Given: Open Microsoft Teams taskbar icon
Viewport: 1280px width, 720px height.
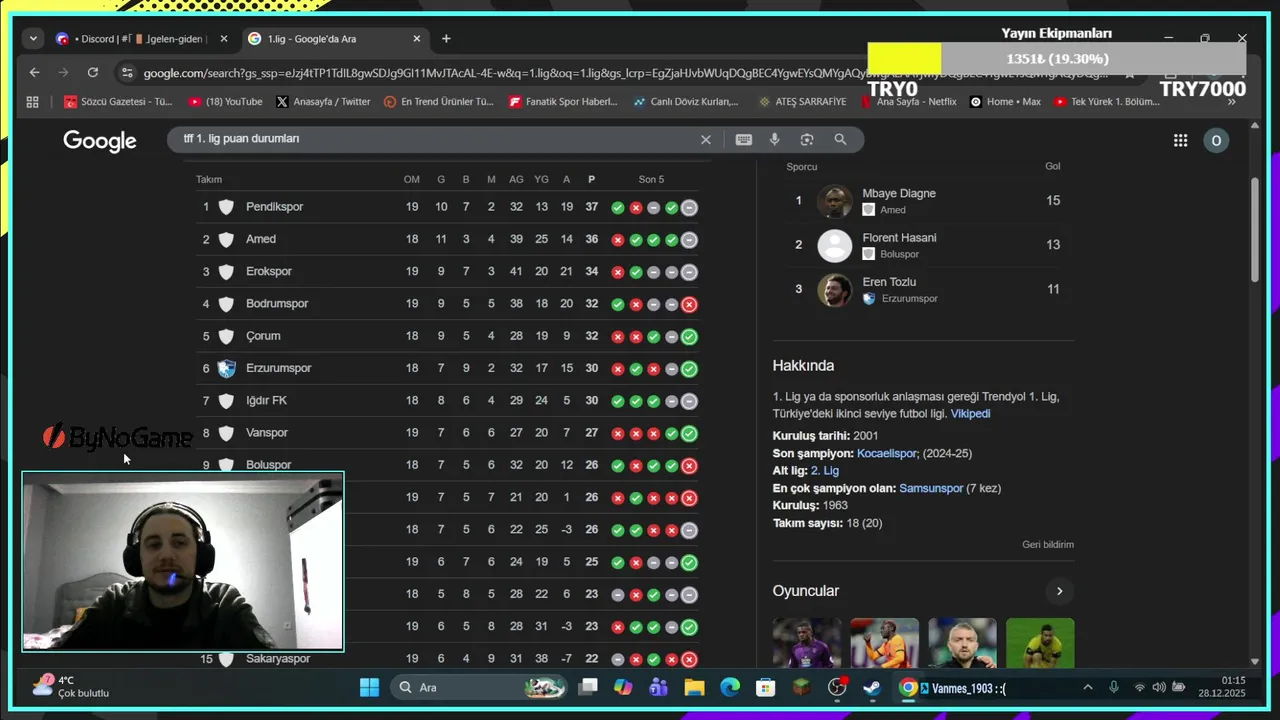Looking at the screenshot, I should pos(658,687).
